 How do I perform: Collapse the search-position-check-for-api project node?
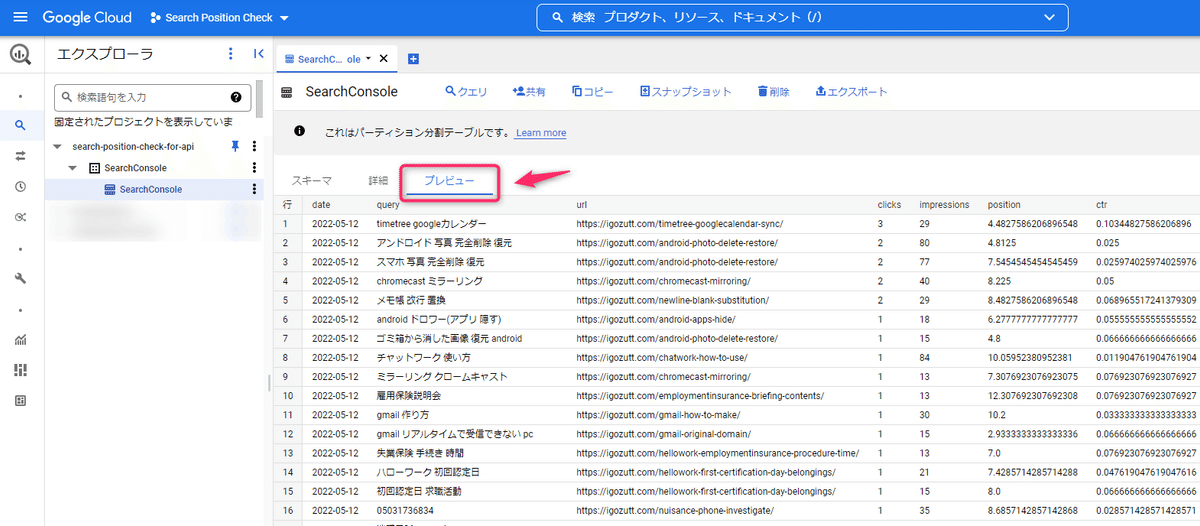pyautogui.click(x=56, y=146)
